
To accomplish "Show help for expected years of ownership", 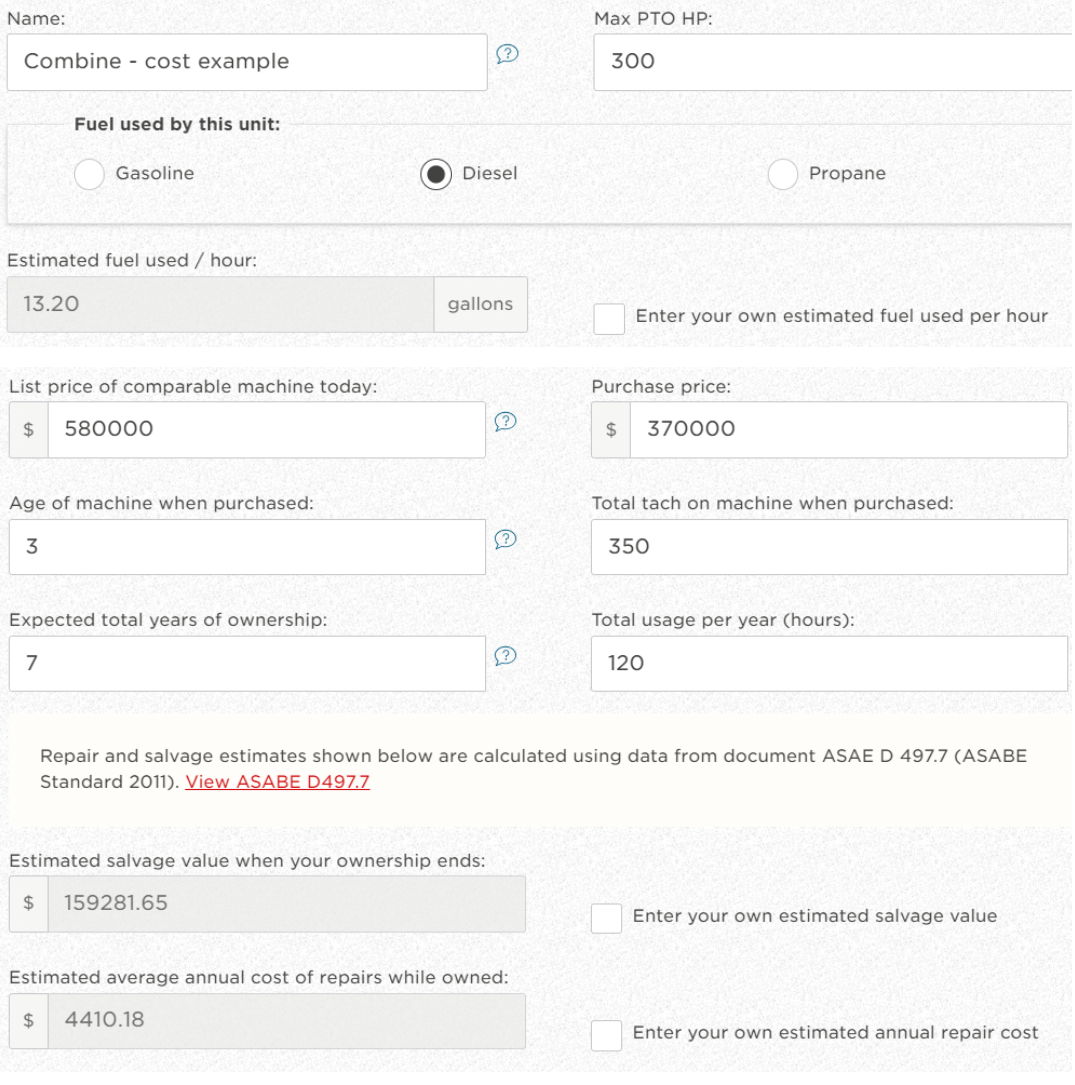I will (506, 656).
